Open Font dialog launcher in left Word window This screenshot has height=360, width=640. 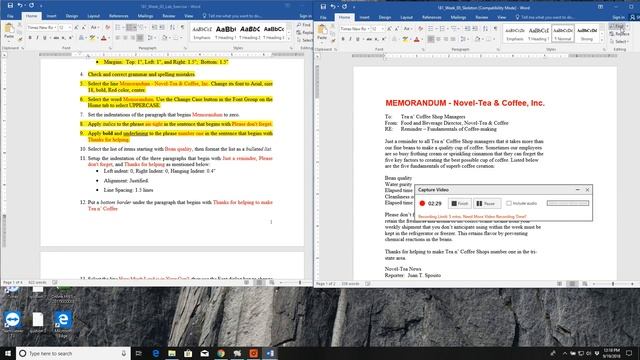coord(110,48)
